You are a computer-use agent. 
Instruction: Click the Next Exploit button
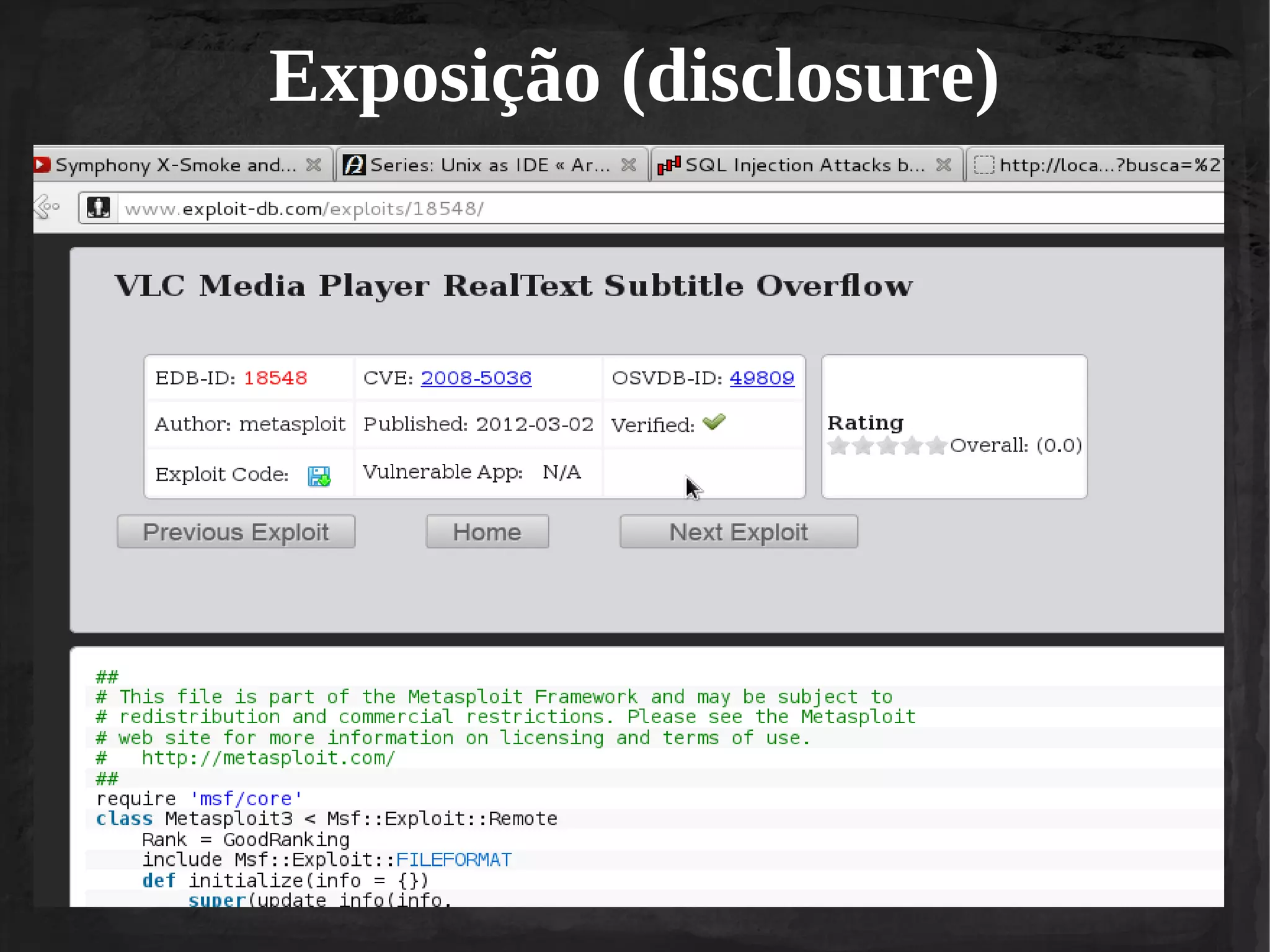[x=739, y=532]
